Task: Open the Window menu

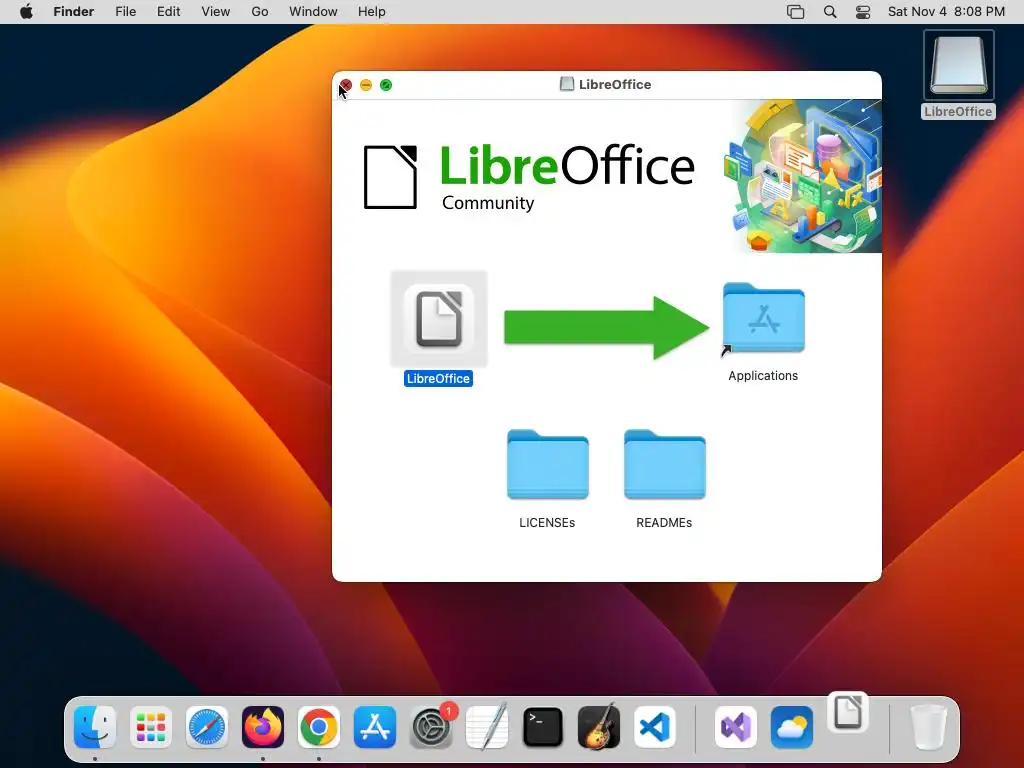Action: [x=313, y=12]
